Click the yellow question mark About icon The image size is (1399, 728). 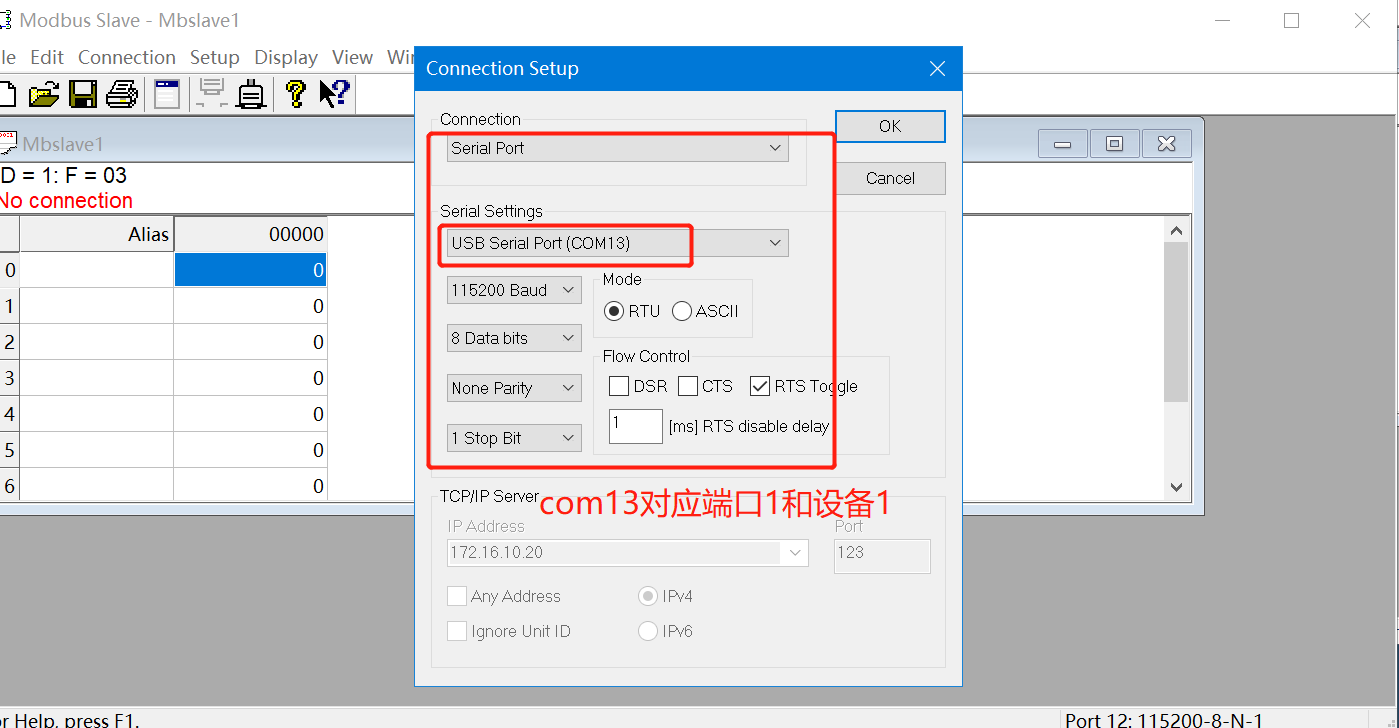[x=295, y=95]
